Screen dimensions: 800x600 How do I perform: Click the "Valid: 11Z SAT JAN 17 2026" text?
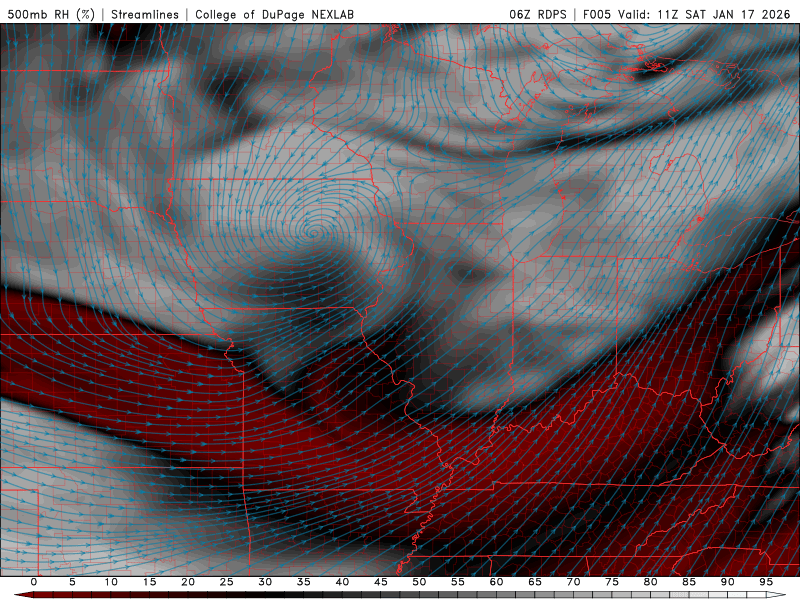(x=704, y=14)
